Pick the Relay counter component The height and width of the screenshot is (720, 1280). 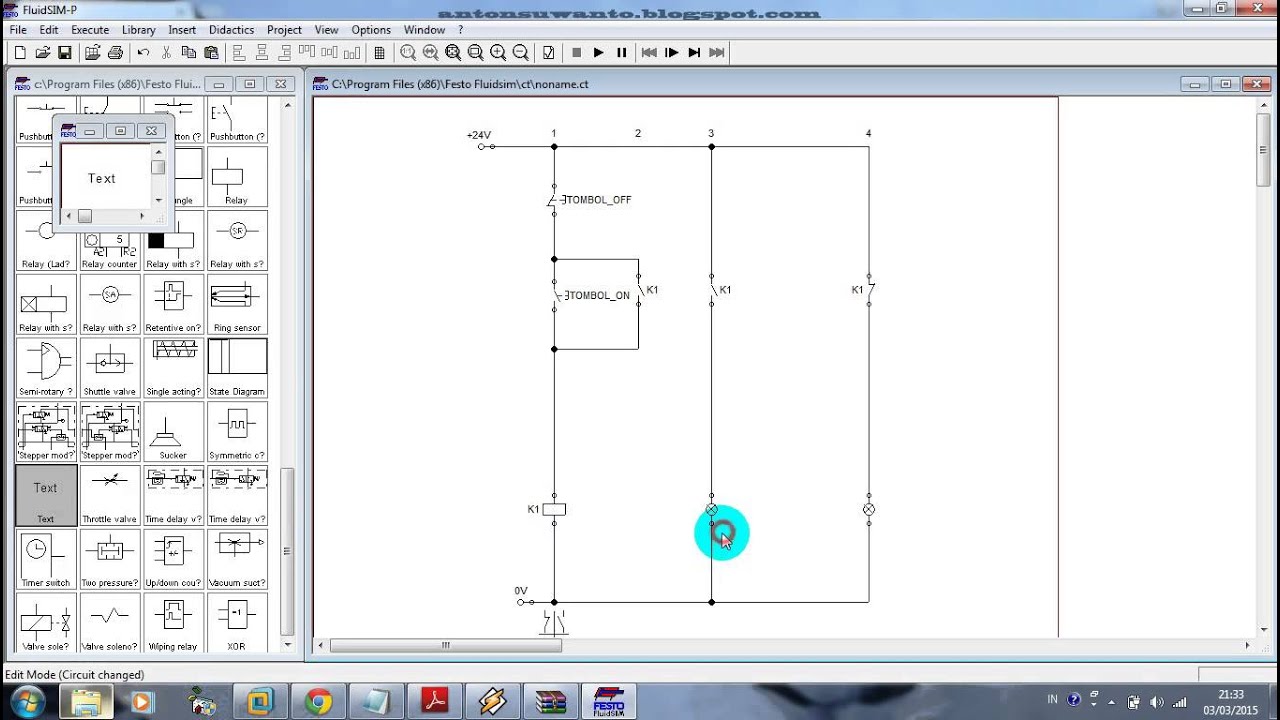pyautogui.click(x=109, y=240)
